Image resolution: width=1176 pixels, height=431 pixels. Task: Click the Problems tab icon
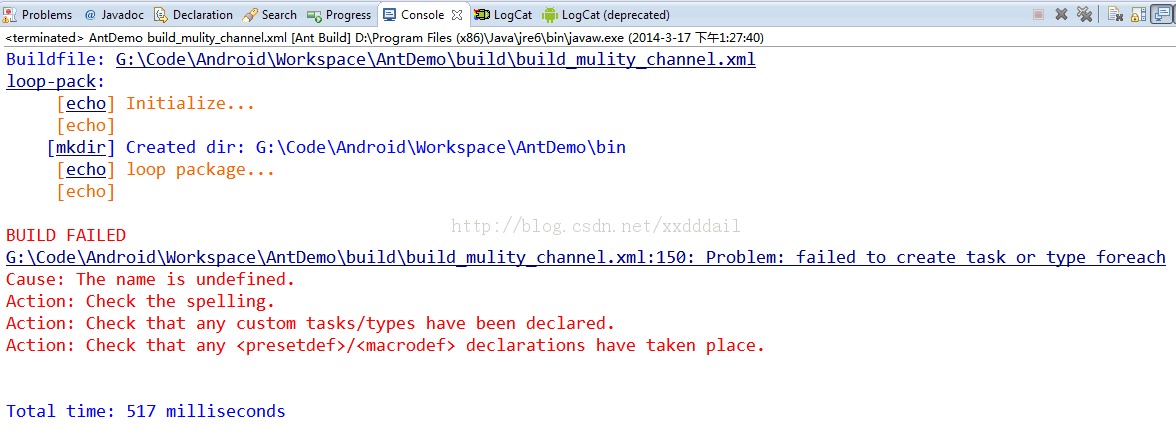(x=10, y=14)
